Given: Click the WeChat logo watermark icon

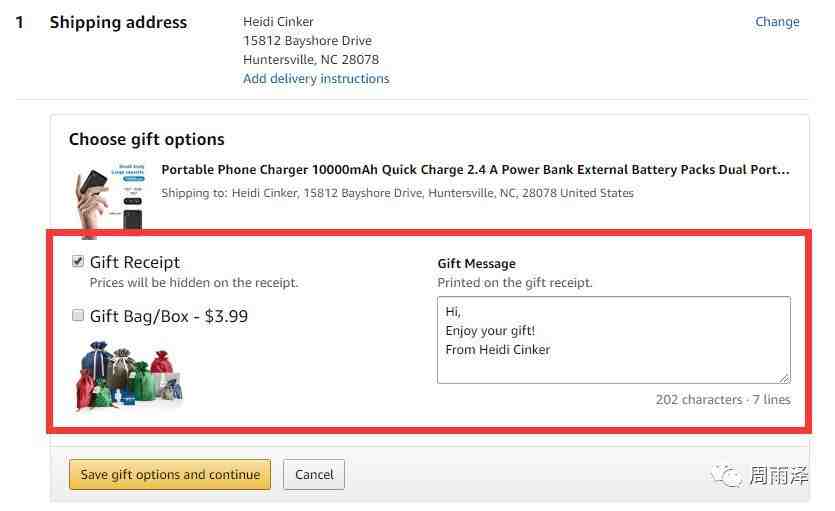Looking at the screenshot, I should pos(727,476).
